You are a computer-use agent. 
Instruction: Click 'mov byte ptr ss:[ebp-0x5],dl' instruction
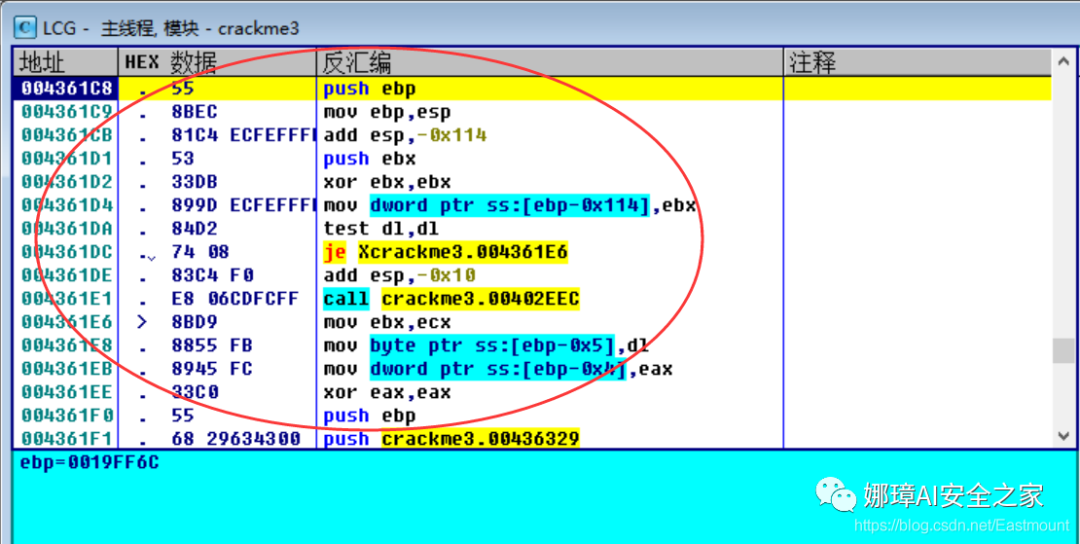click(486, 346)
